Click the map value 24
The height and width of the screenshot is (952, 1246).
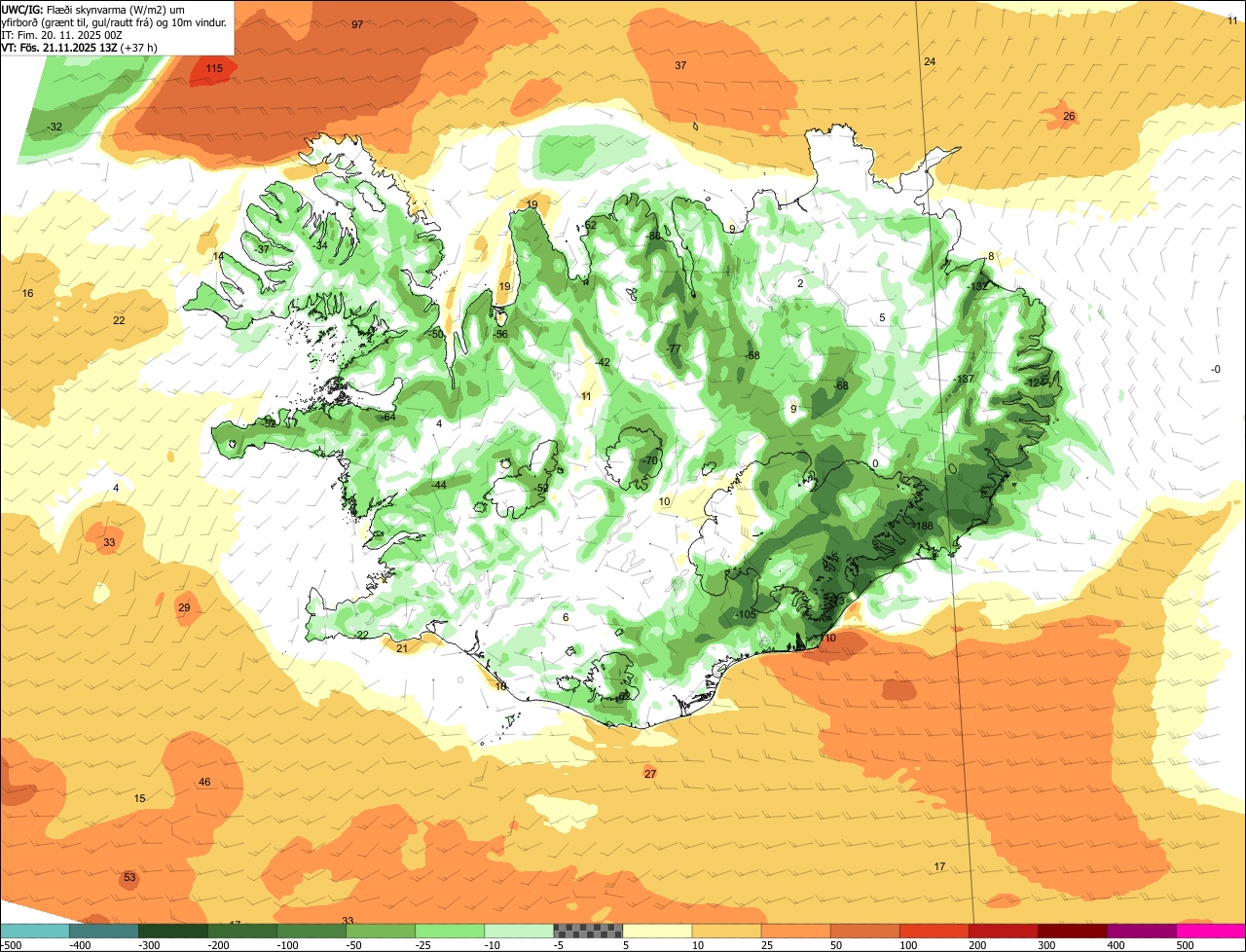coord(930,62)
